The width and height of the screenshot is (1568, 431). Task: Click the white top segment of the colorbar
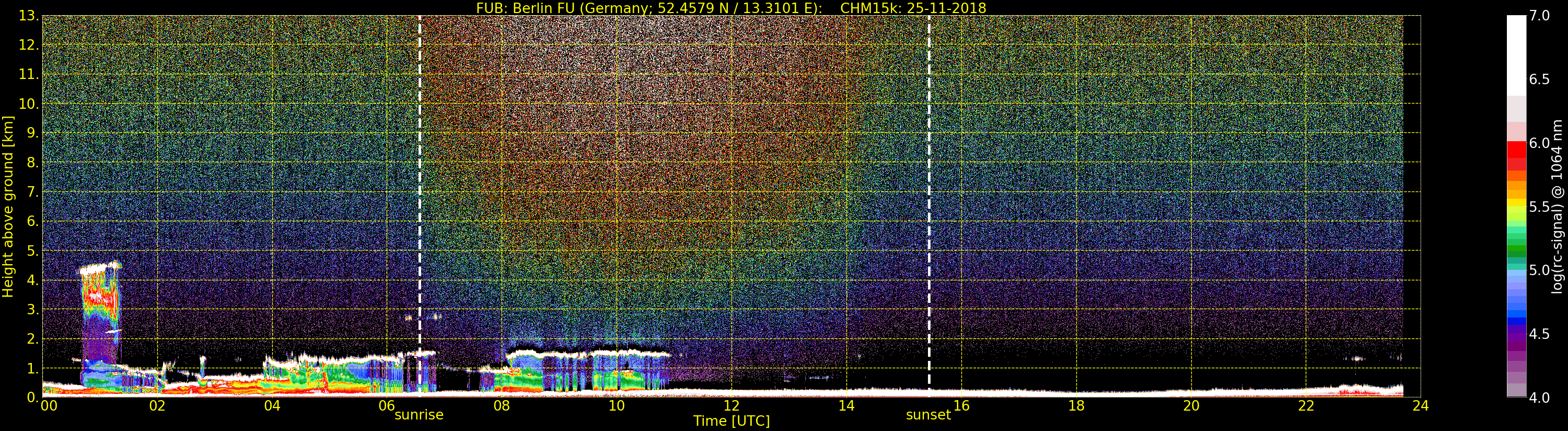[1516, 55]
